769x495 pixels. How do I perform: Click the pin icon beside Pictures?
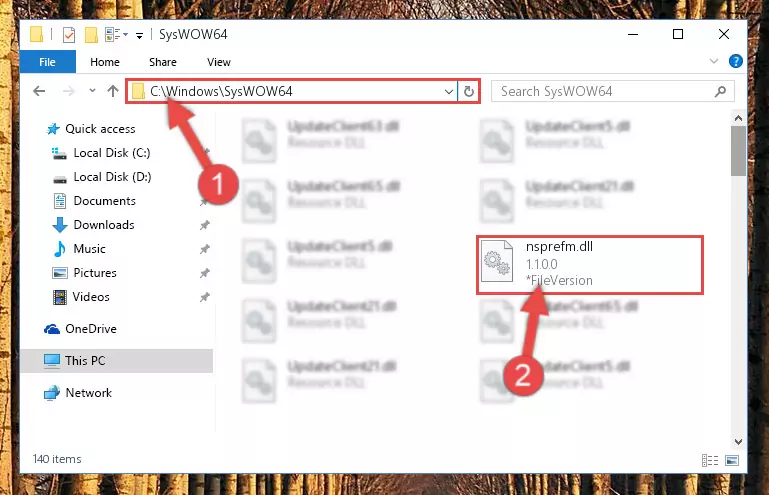tap(205, 273)
